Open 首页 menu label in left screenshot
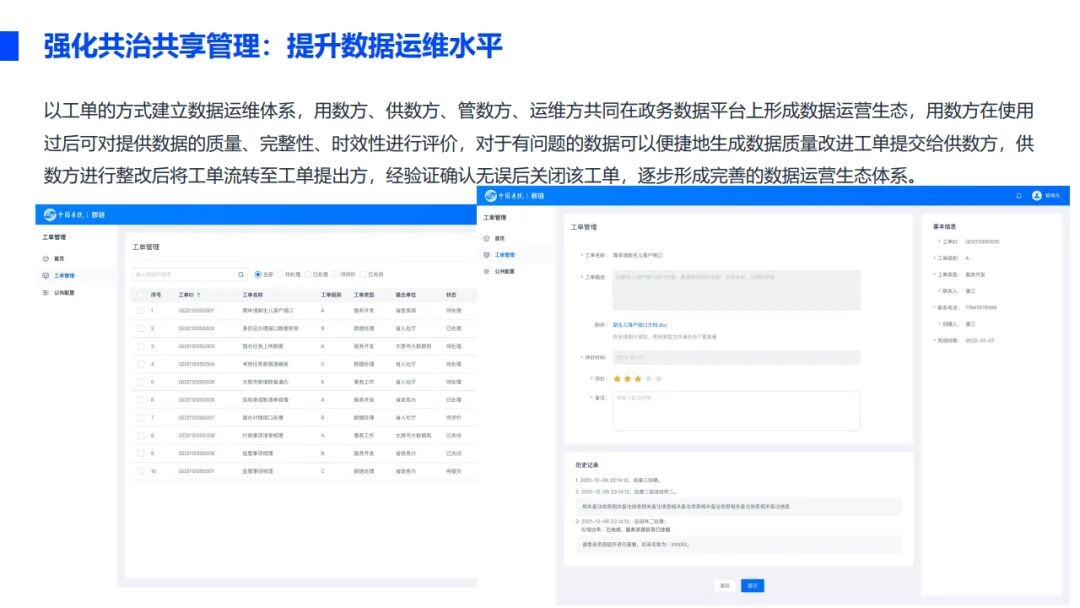 [x=59, y=259]
